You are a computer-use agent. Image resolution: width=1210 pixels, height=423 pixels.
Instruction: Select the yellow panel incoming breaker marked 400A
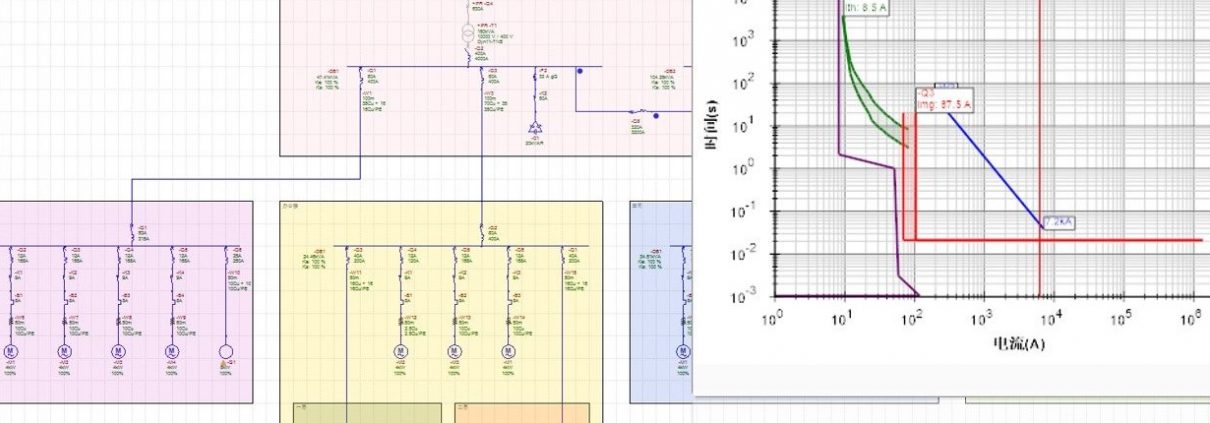click(x=482, y=233)
